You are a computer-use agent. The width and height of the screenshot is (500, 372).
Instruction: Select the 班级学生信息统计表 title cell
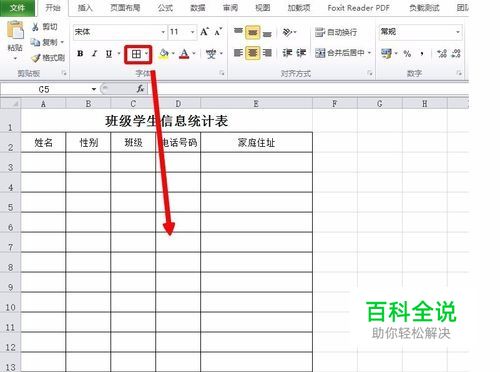pyautogui.click(x=167, y=121)
